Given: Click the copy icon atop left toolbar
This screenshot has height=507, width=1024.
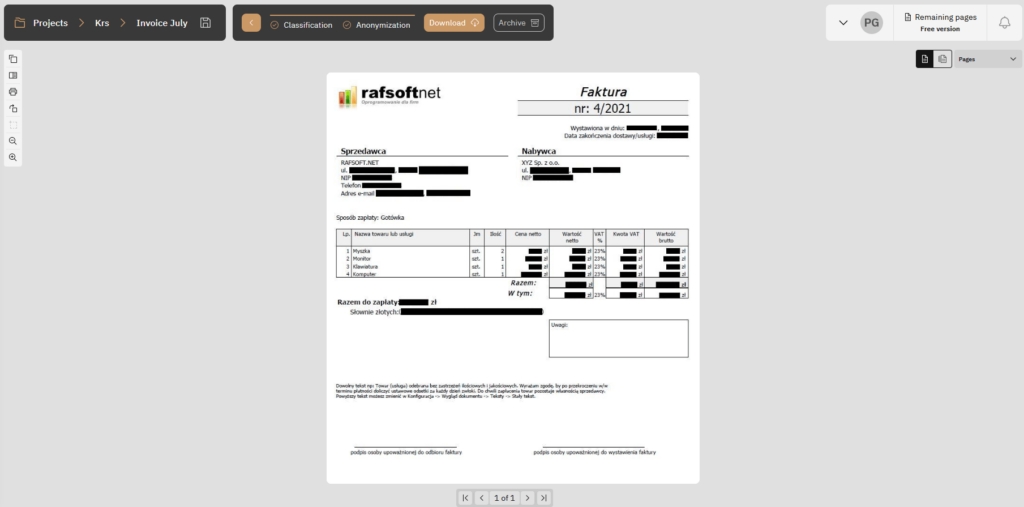Looking at the screenshot, I should point(13,58).
